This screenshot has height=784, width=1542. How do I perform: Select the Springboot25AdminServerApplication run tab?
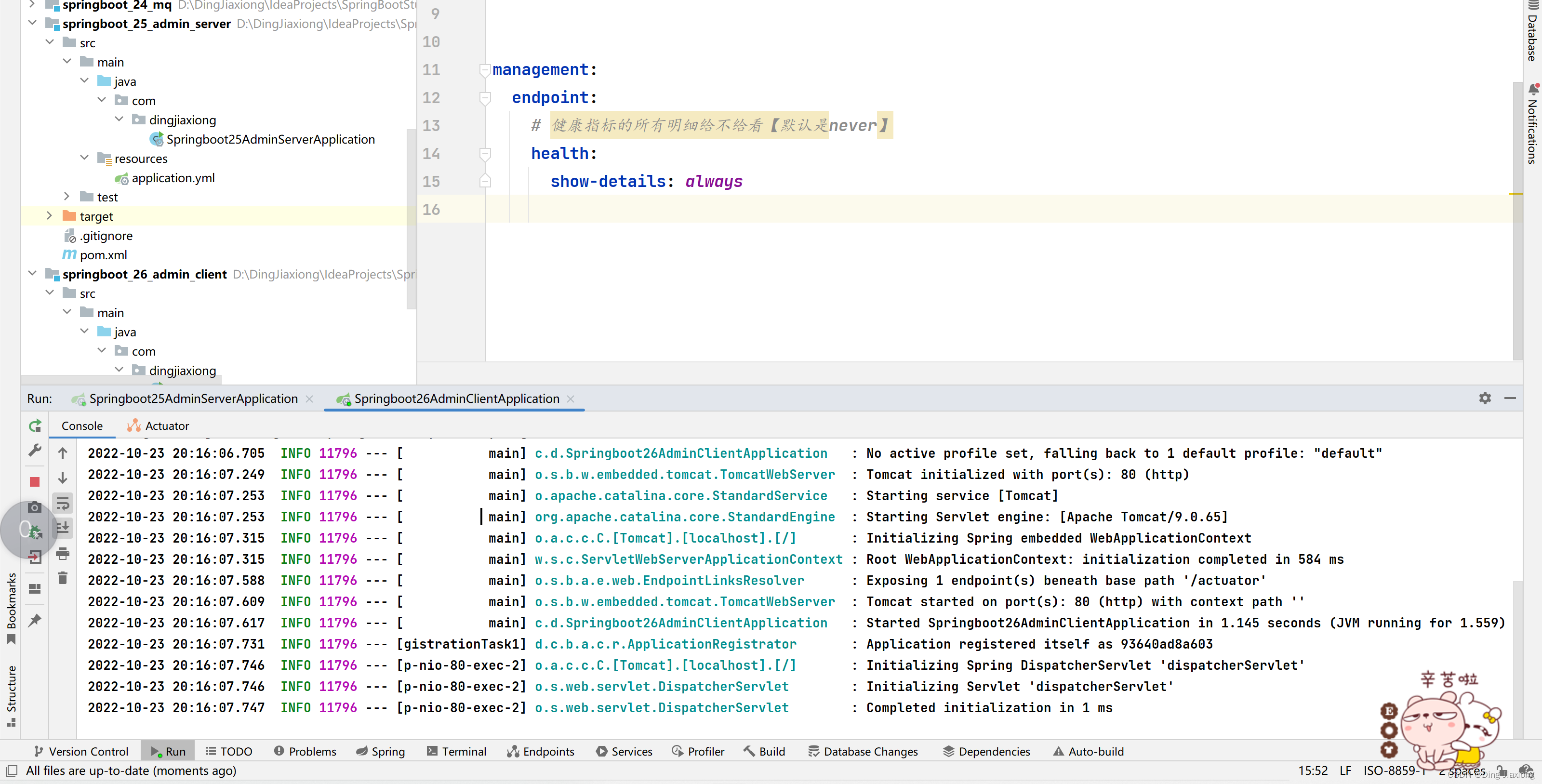(x=193, y=399)
